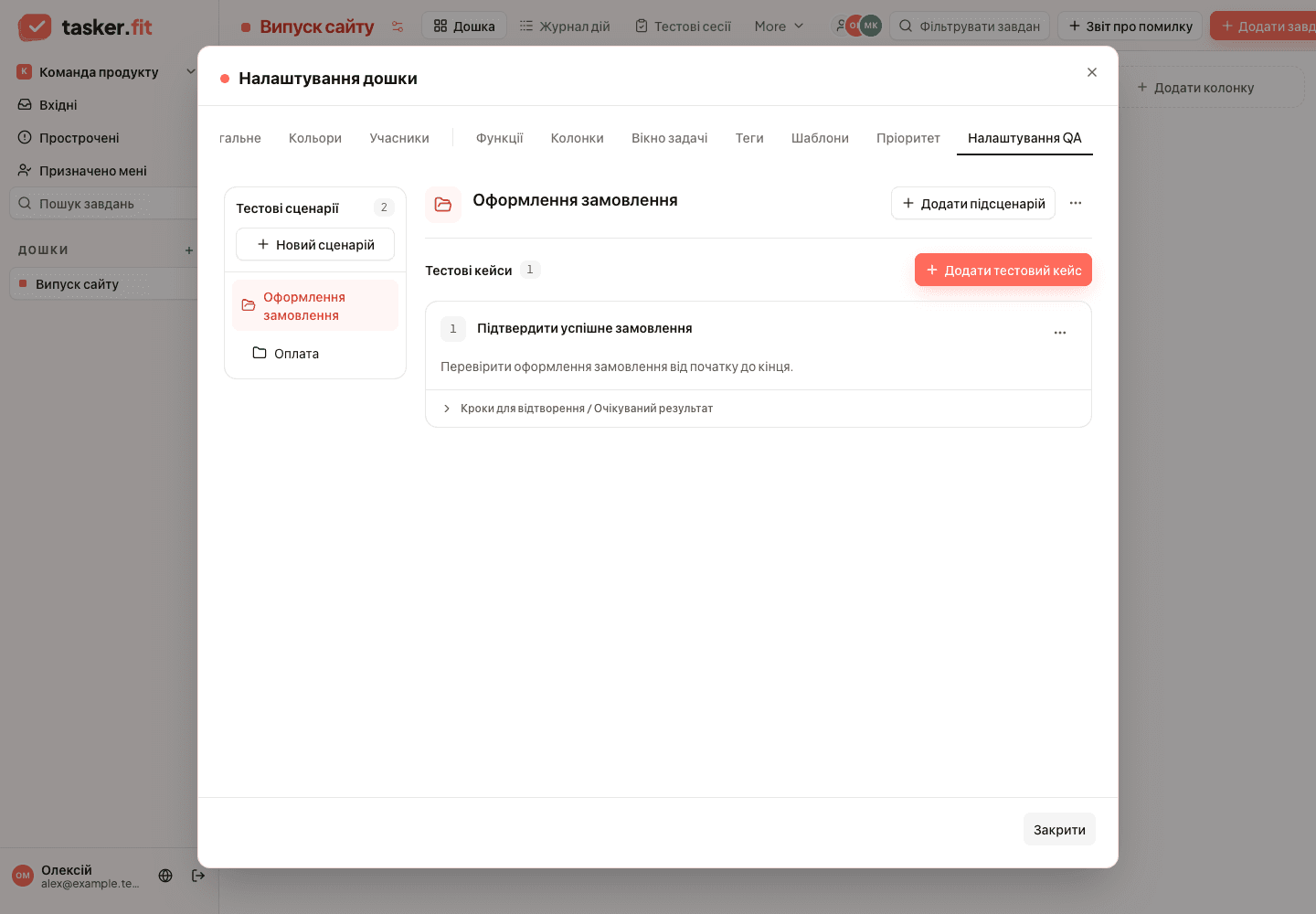
Task: Click the Пошук завдань search field
Action: point(102,203)
